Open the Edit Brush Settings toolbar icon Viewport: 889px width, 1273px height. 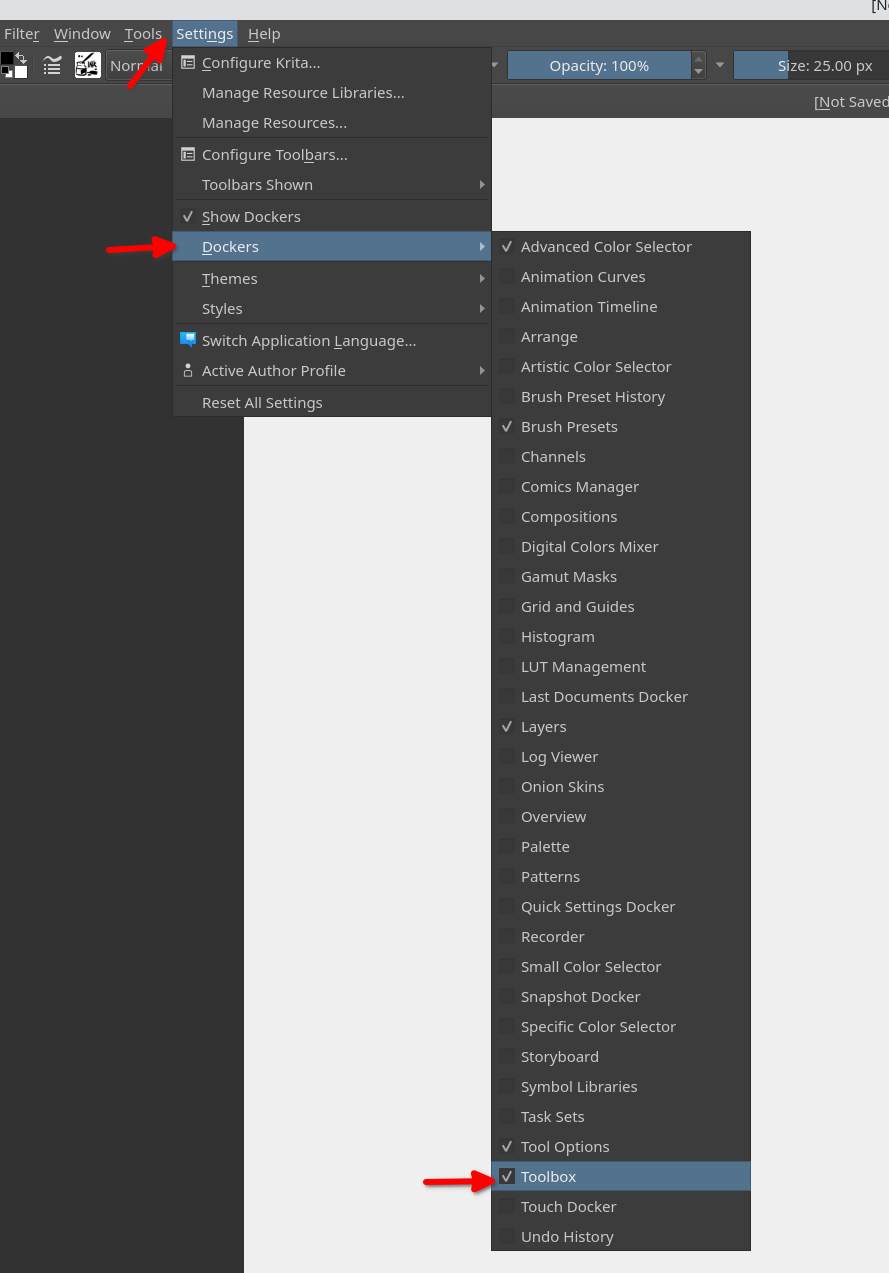52,64
